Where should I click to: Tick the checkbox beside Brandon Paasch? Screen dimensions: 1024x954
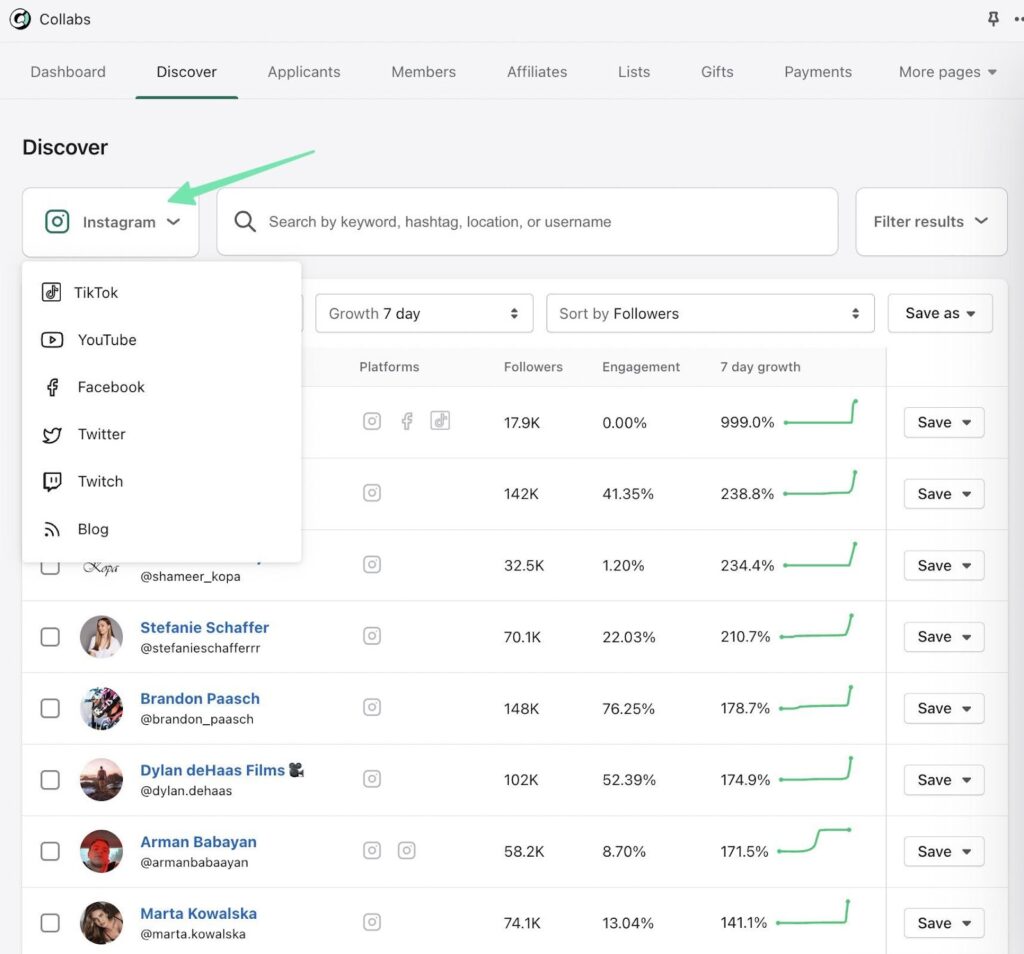pyautogui.click(x=50, y=708)
